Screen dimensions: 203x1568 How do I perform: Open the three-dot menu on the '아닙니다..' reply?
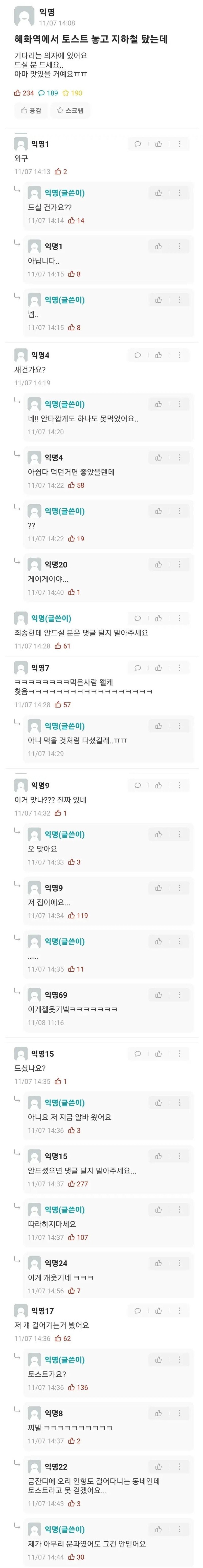[179, 247]
